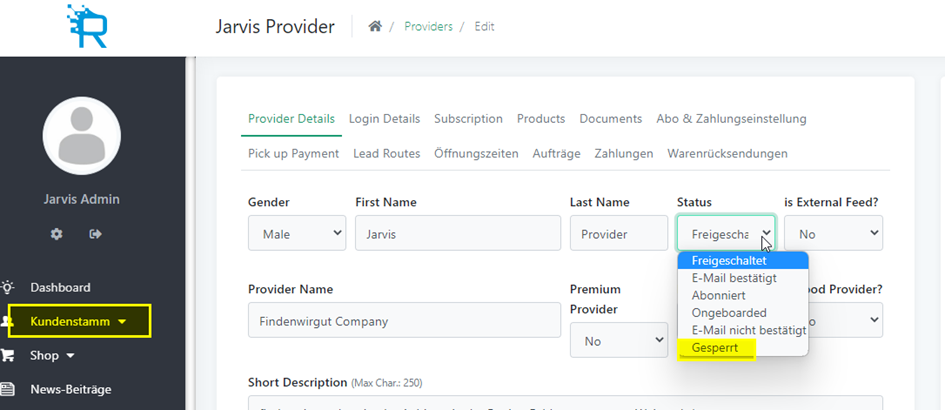
Task: Click the News-Beiträge newspaper icon
Action: point(7,389)
